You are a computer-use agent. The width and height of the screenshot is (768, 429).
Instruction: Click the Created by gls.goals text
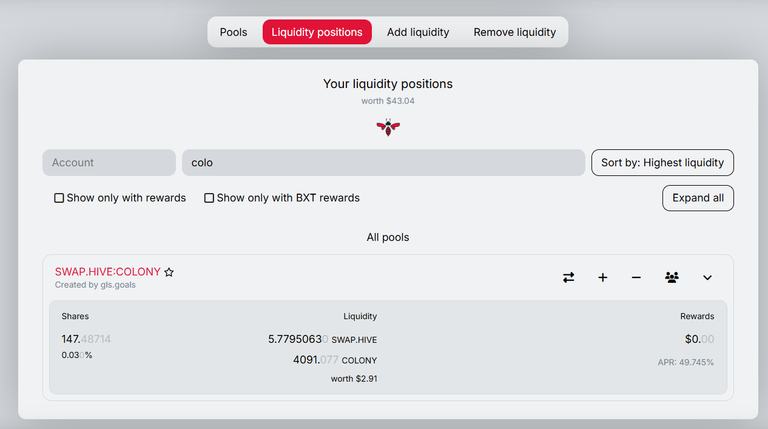[95, 285]
